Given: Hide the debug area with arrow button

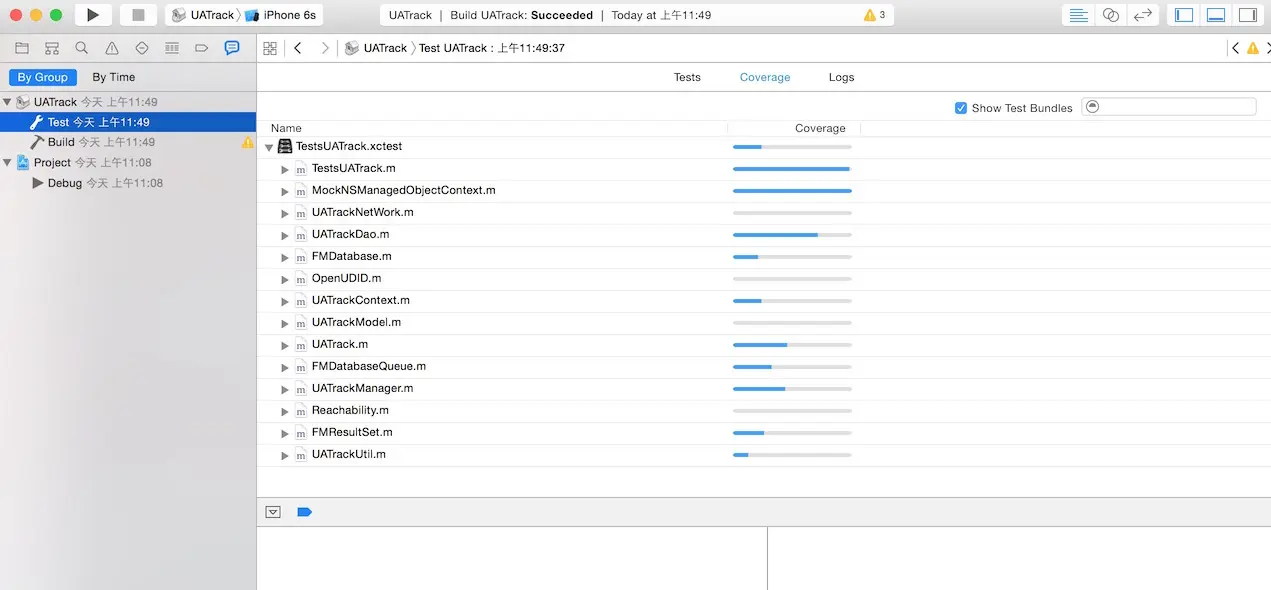Looking at the screenshot, I should click(273, 512).
